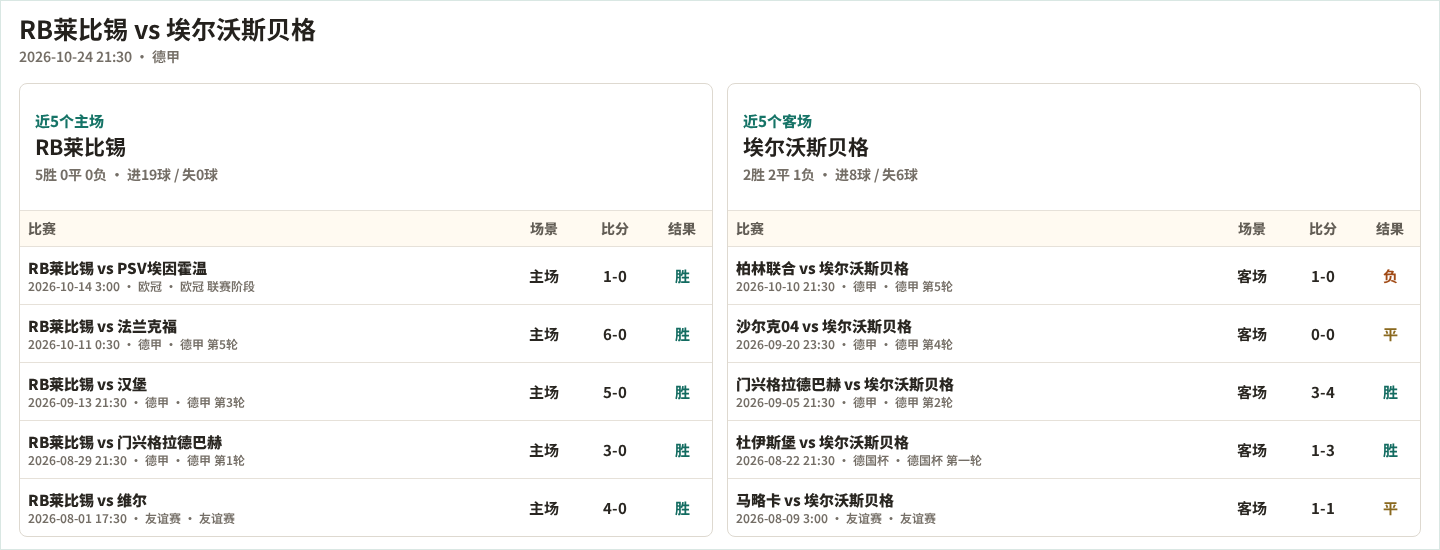Image resolution: width=1440 pixels, height=550 pixels.
Task: Click the "平" result in 沙尔克04 row
Action: (1390, 334)
